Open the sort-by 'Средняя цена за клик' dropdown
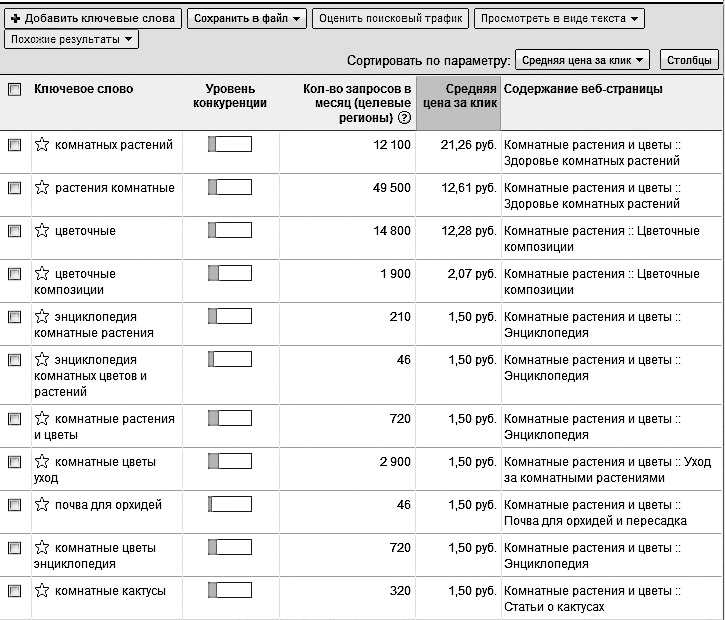725x620 pixels. click(582, 60)
